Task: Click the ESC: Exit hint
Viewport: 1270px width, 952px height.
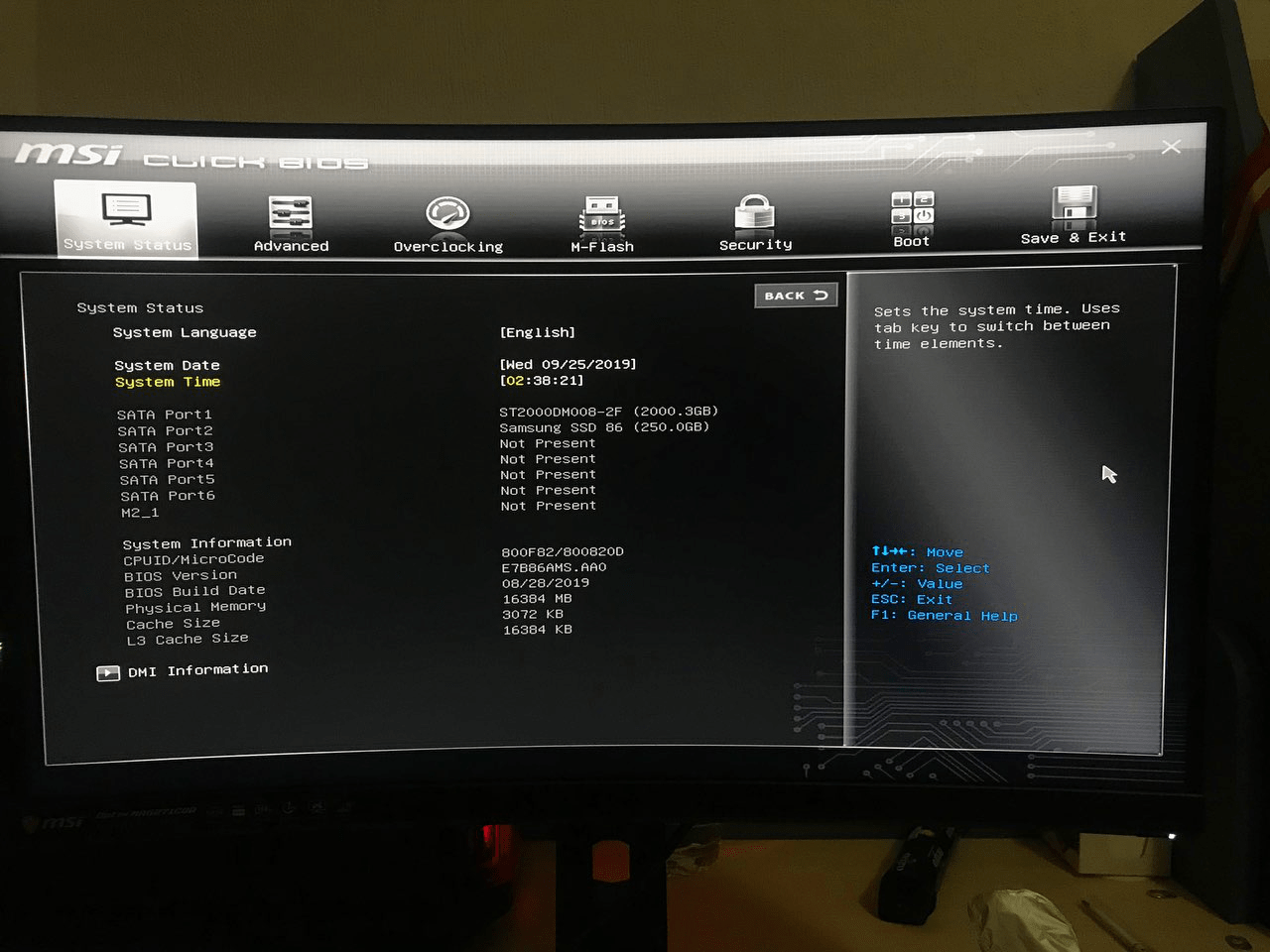Action: [912, 600]
